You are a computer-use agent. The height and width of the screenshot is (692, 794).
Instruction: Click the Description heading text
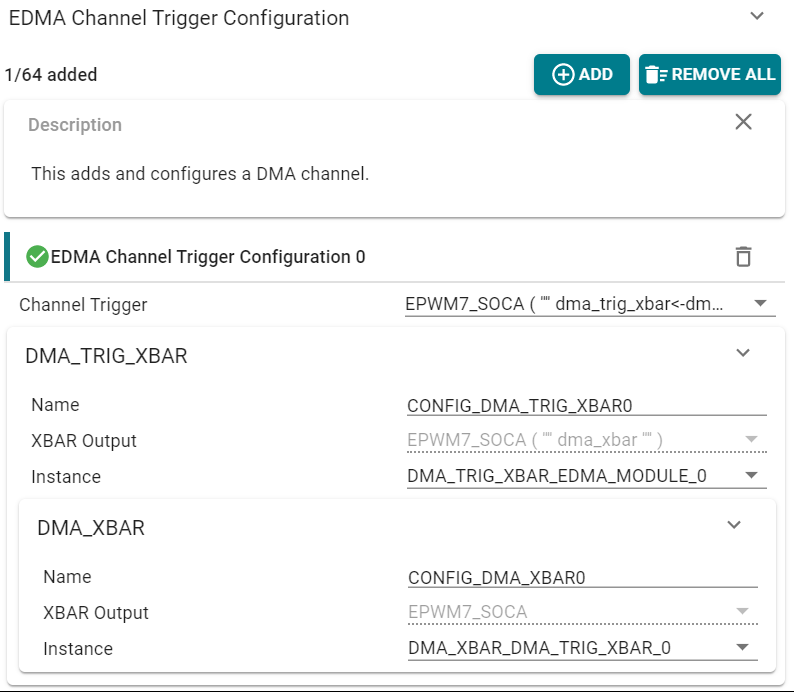(x=75, y=125)
